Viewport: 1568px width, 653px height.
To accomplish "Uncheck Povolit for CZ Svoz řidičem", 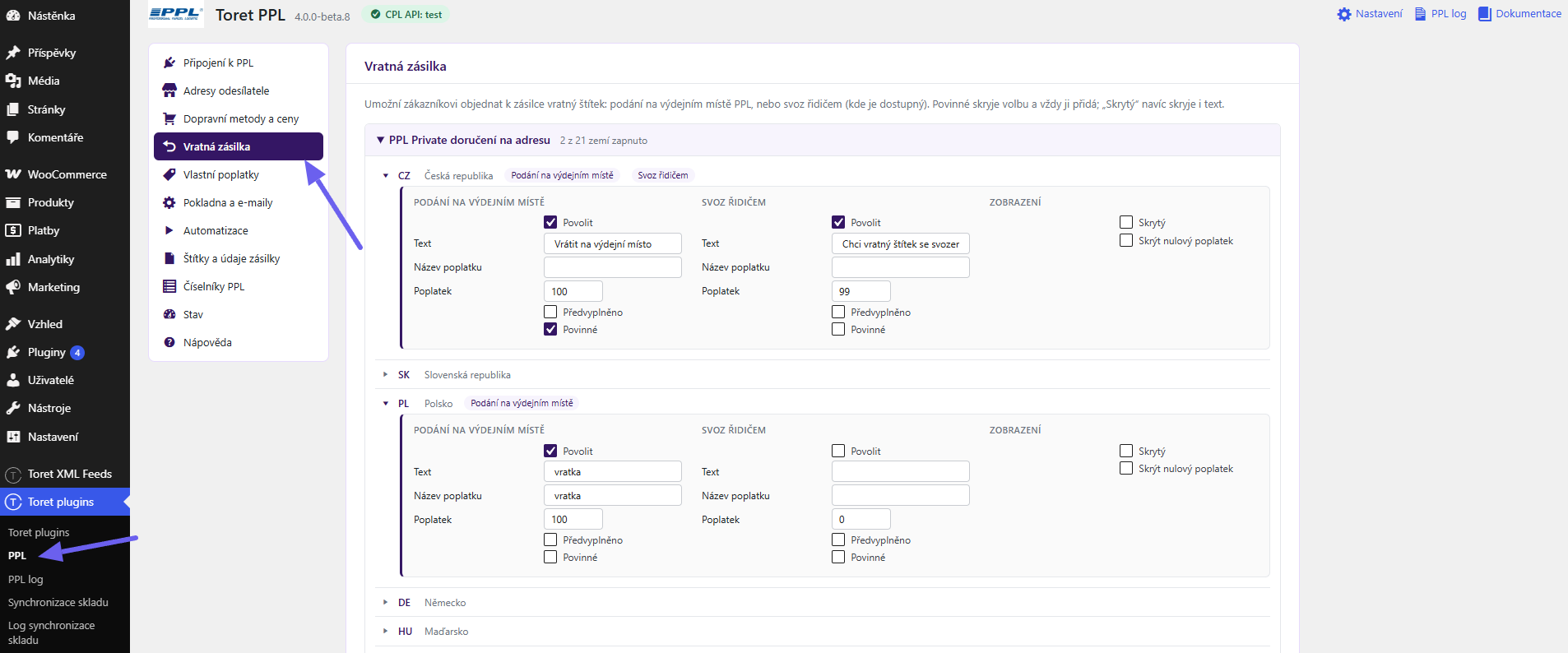I will (838, 222).
